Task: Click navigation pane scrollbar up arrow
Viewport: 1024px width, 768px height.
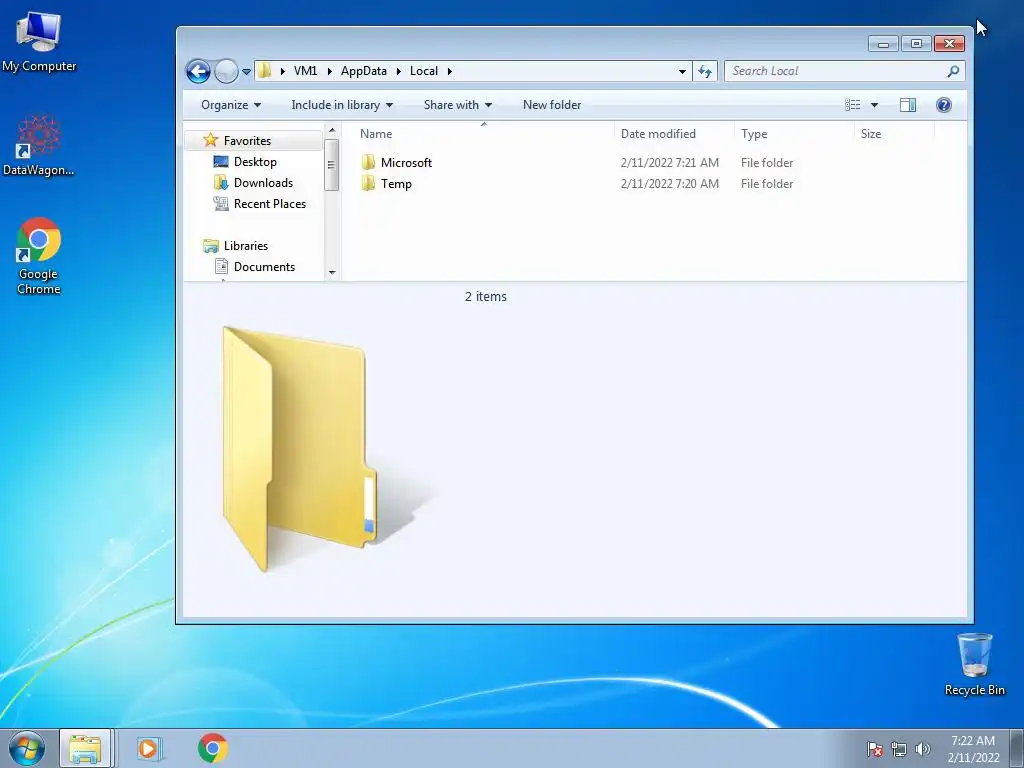Action: [x=332, y=131]
